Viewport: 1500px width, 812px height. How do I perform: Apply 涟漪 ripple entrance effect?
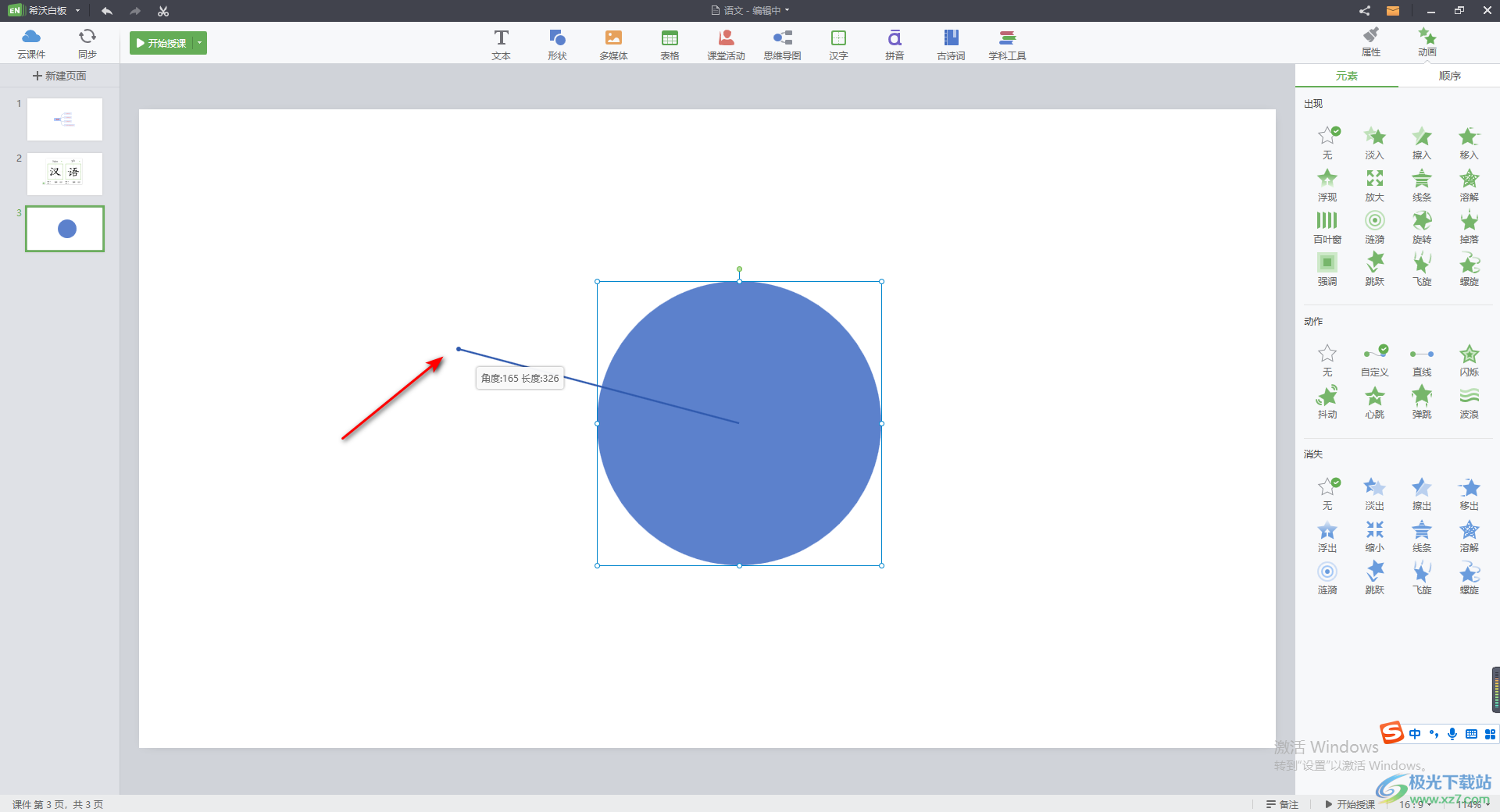(x=1374, y=227)
